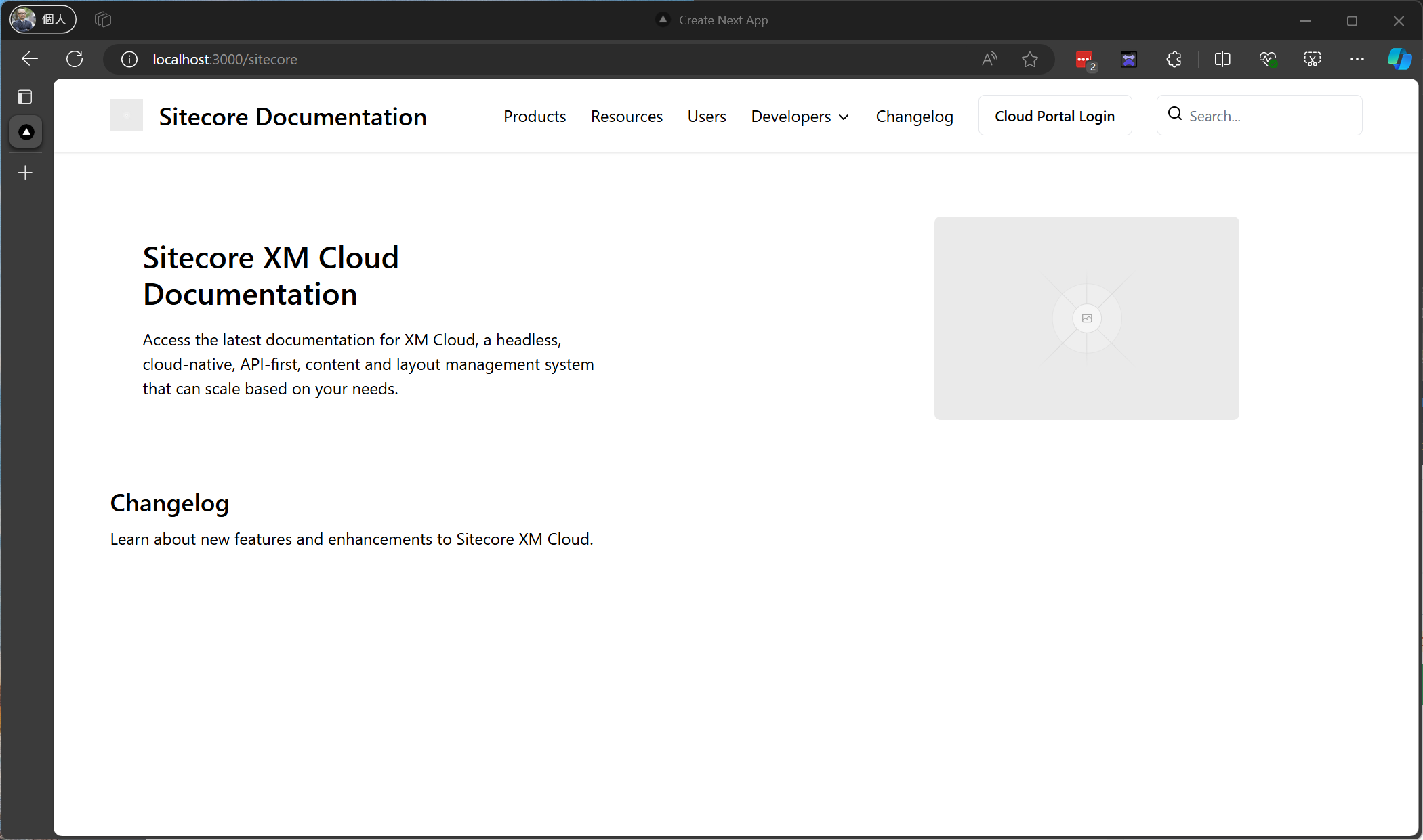This screenshot has height=840, width=1423.
Task: Open the Resources nav item
Action: click(x=627, y=117)
